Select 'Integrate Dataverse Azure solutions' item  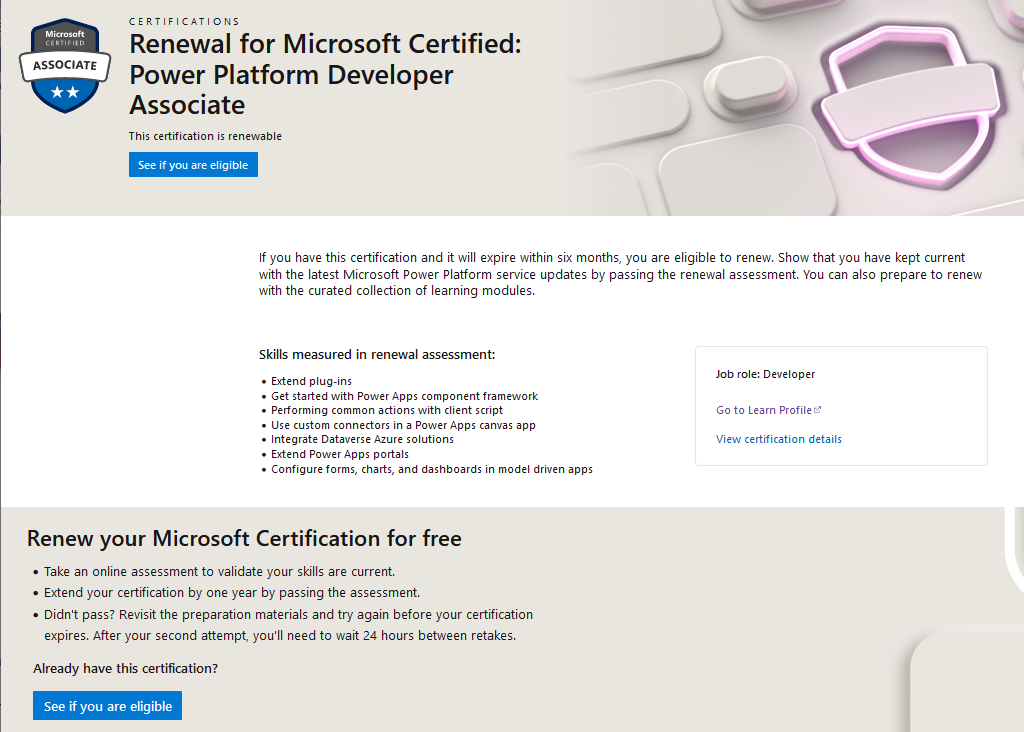tap(362, 439)
